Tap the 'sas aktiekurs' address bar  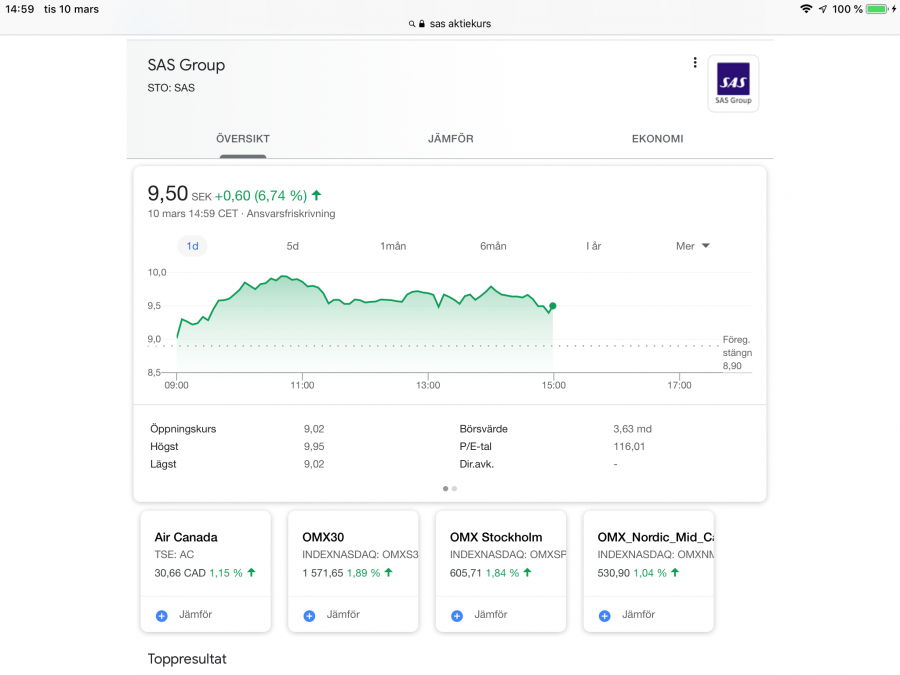(x=450, y=24)
